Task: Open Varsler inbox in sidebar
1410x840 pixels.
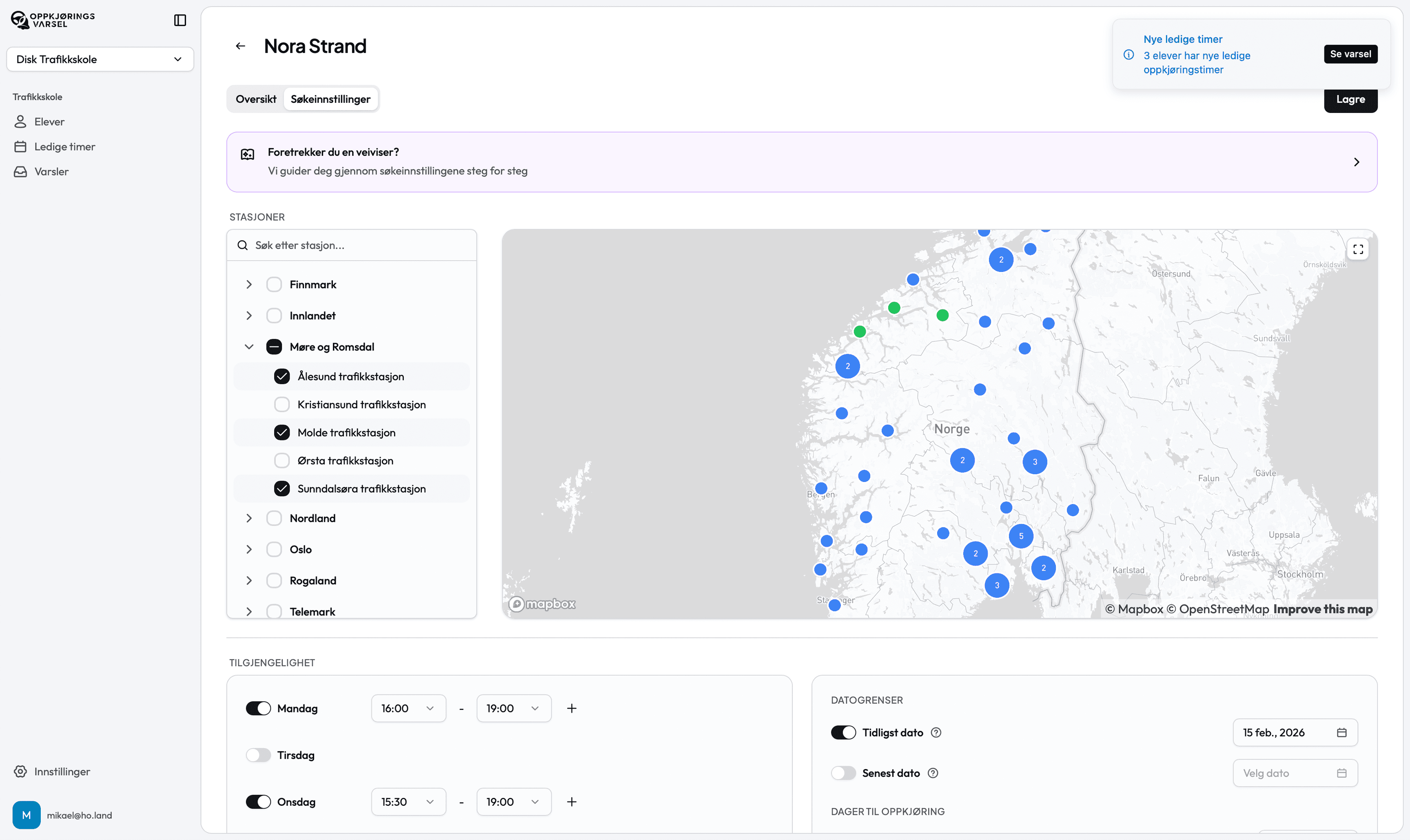Action: click(51, 172)
